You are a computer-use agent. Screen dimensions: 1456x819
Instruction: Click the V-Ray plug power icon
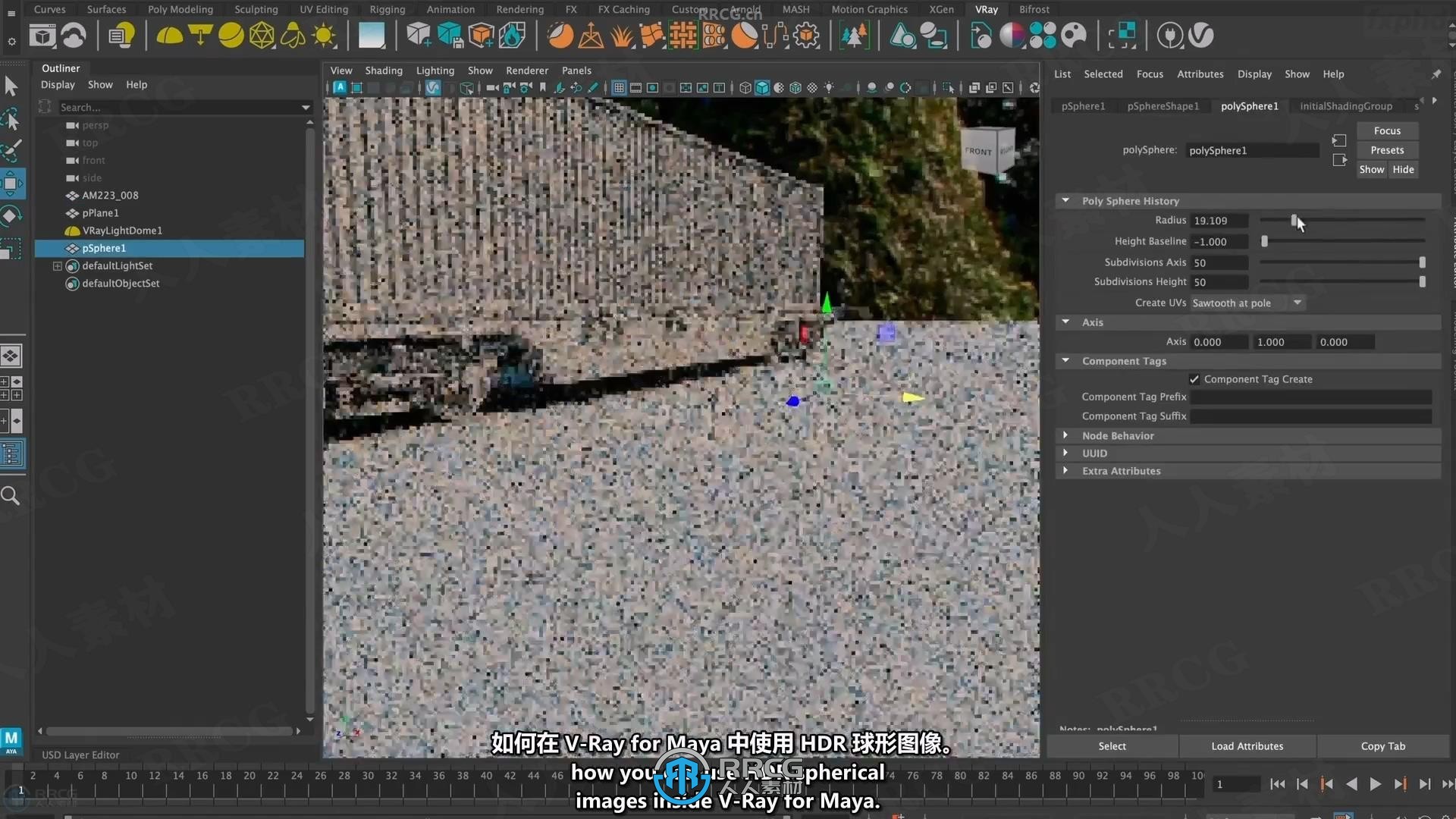click(x=1170, y=36)
